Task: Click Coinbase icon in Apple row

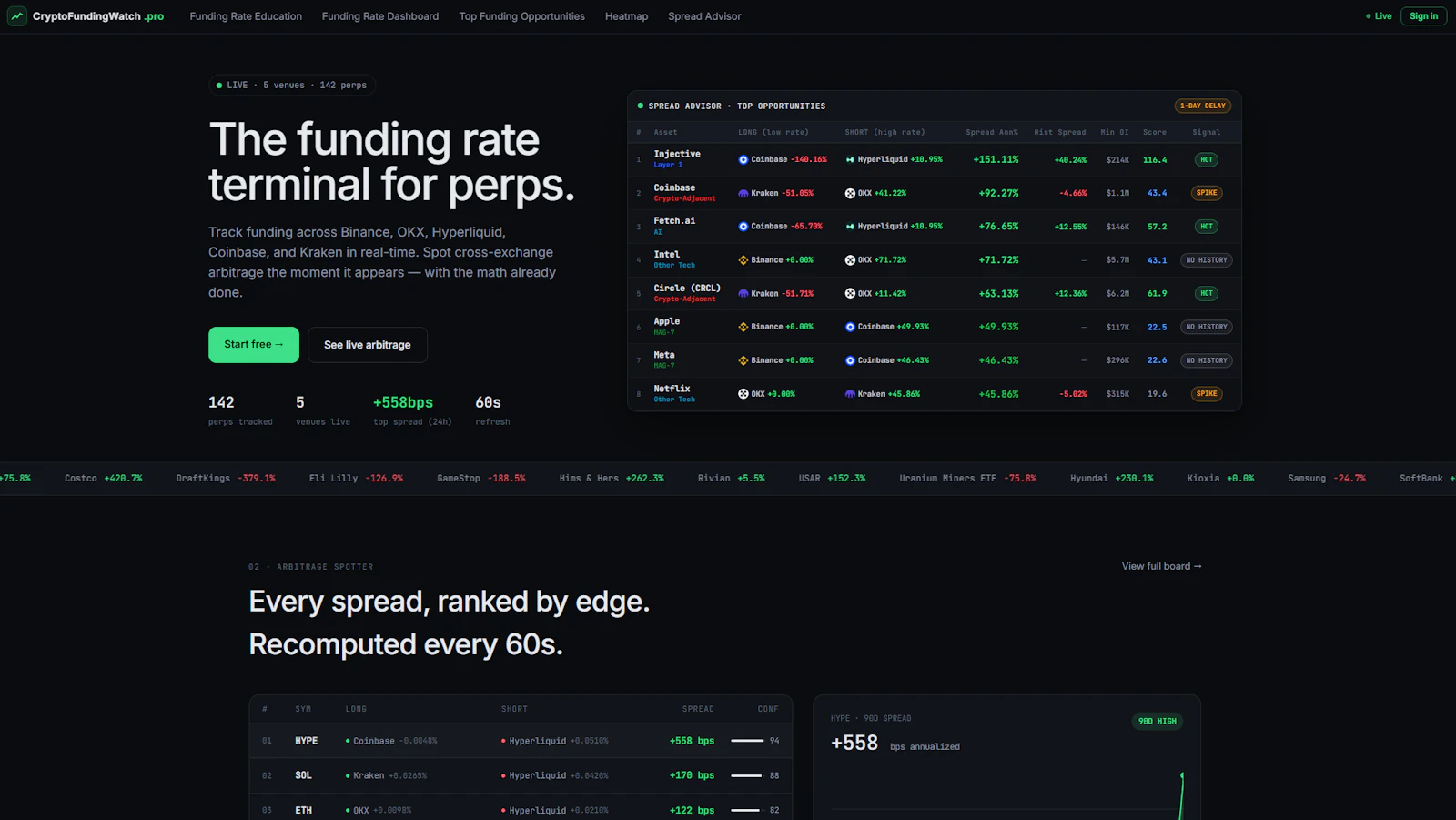Action: pos(850,327)
